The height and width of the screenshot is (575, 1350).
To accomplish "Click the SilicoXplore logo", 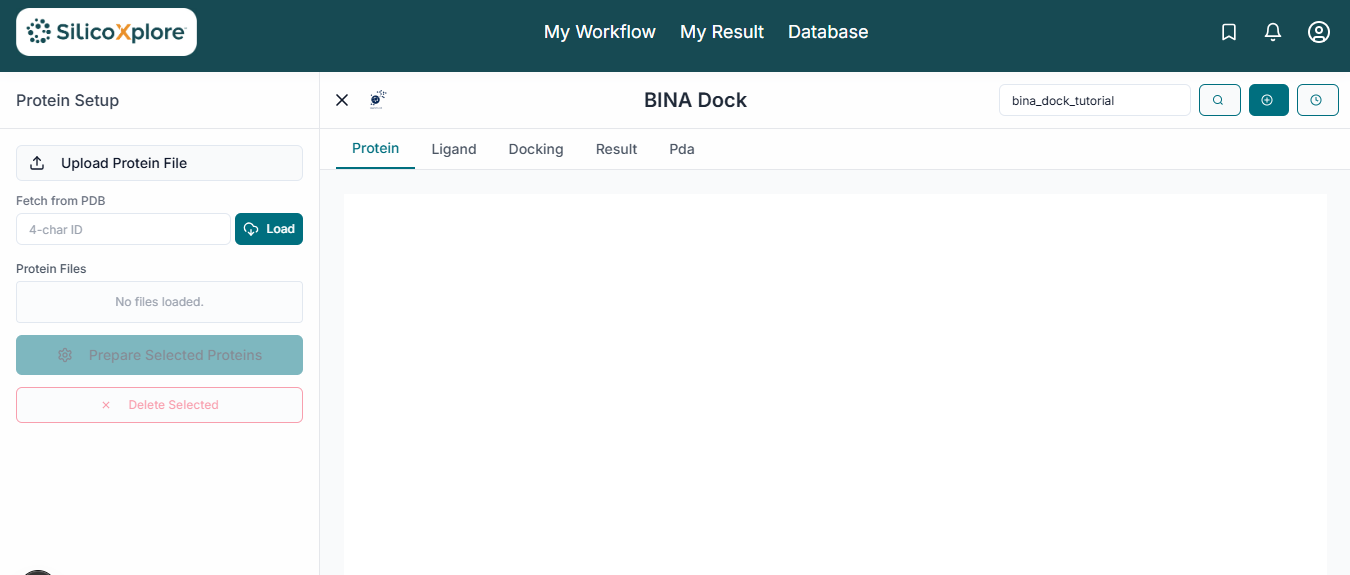I will click(106, 32).
